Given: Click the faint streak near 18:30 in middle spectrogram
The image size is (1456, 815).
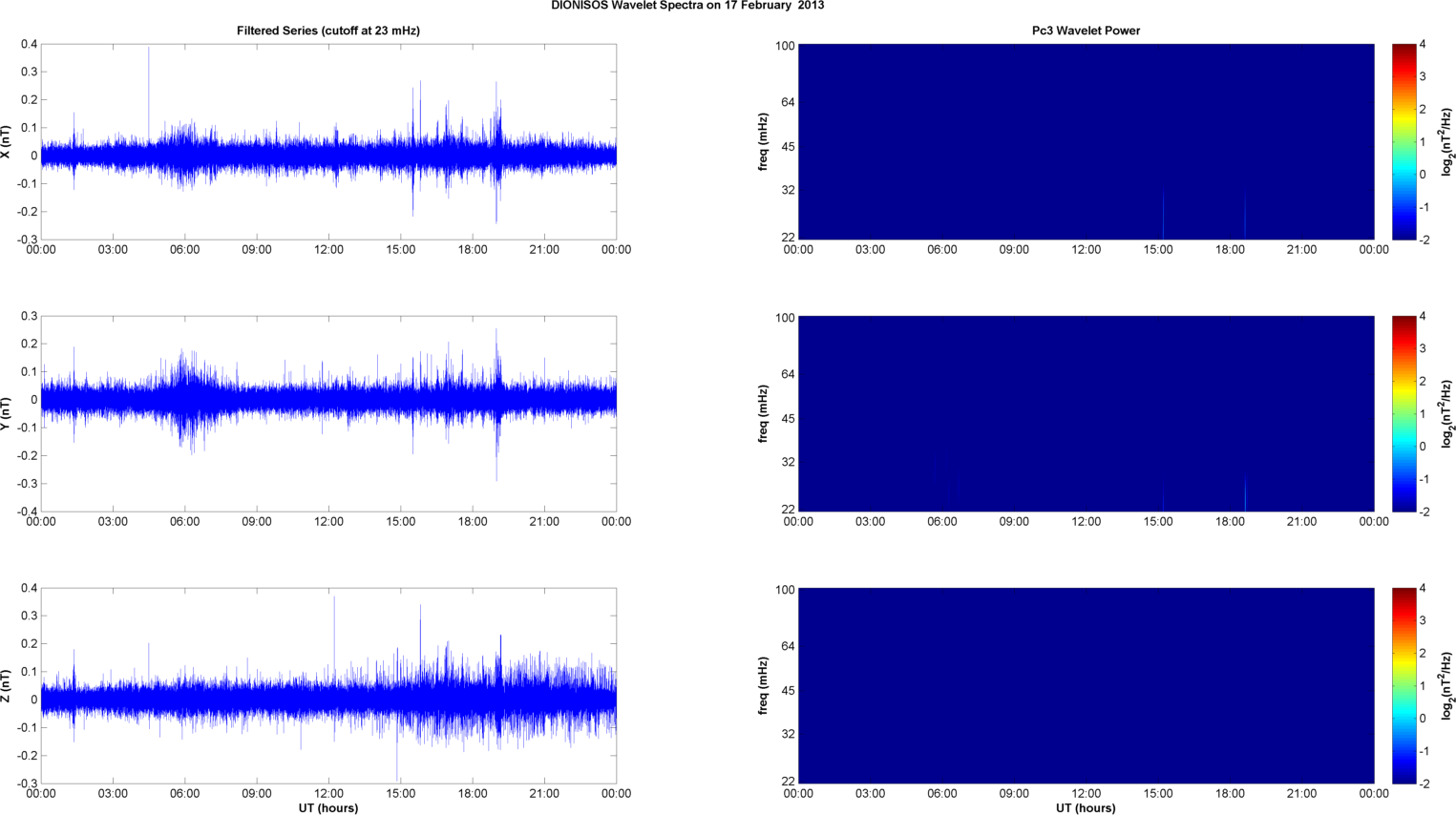Looking at the screenshot, I should pos(1245,491).
